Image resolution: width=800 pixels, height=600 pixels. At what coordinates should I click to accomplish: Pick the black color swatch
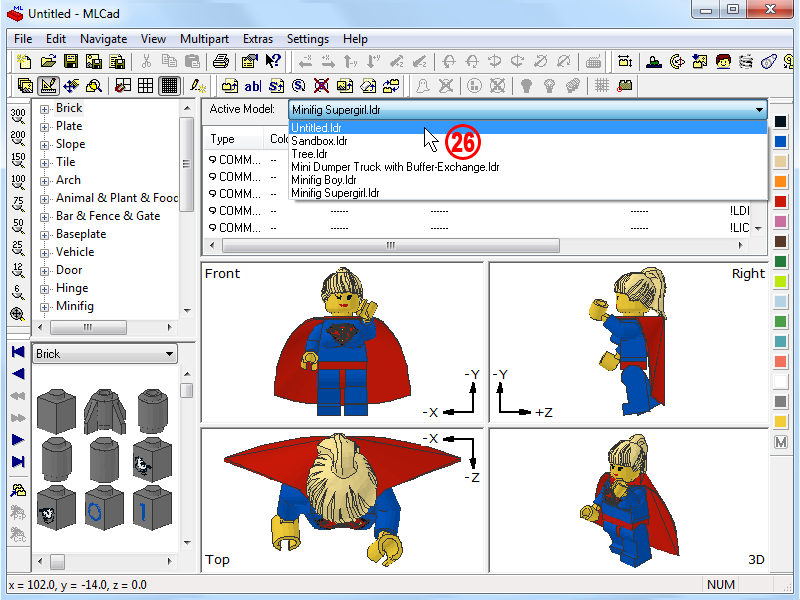(x=780, y=121)
